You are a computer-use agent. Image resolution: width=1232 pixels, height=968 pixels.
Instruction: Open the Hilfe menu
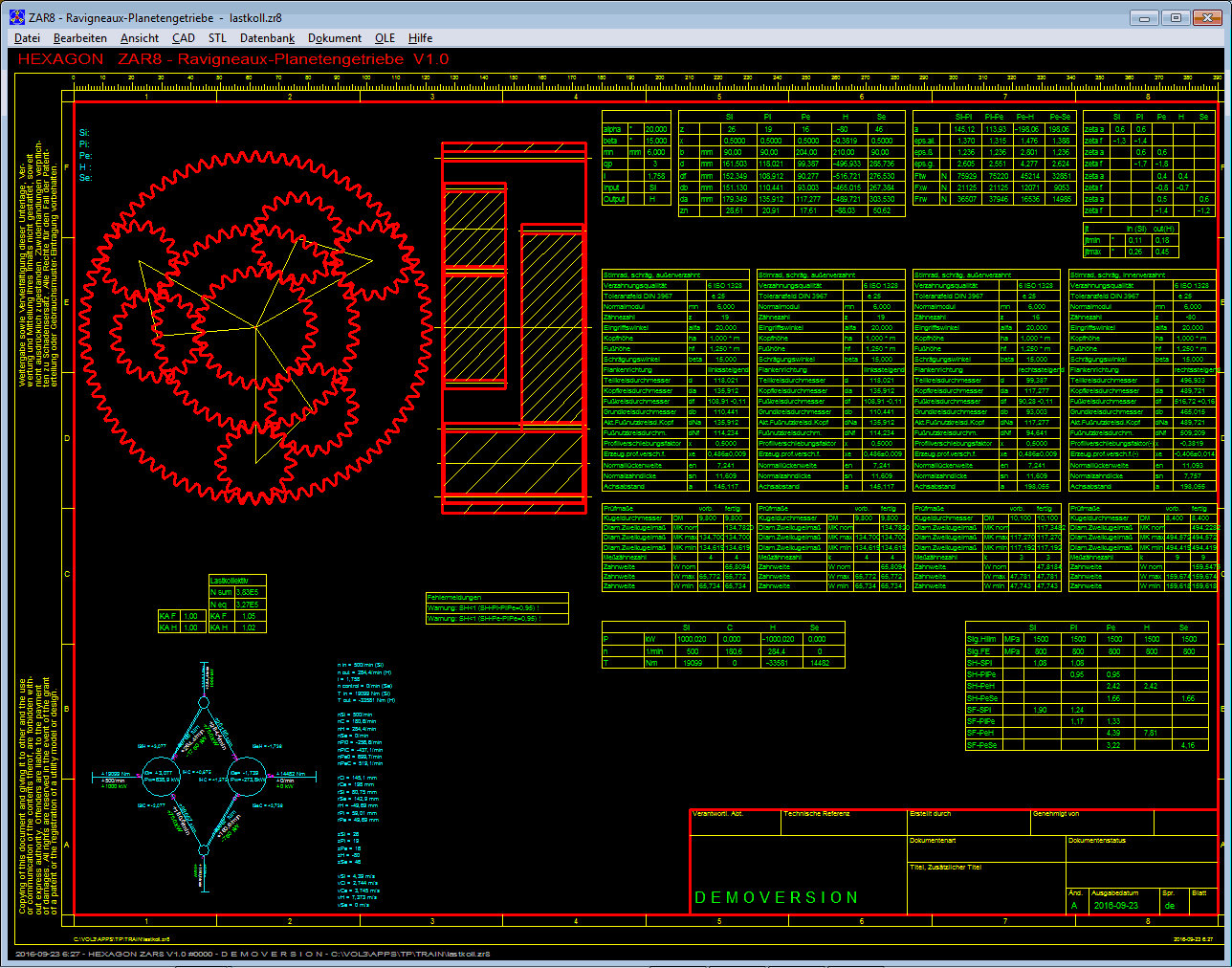click(421, 38)
